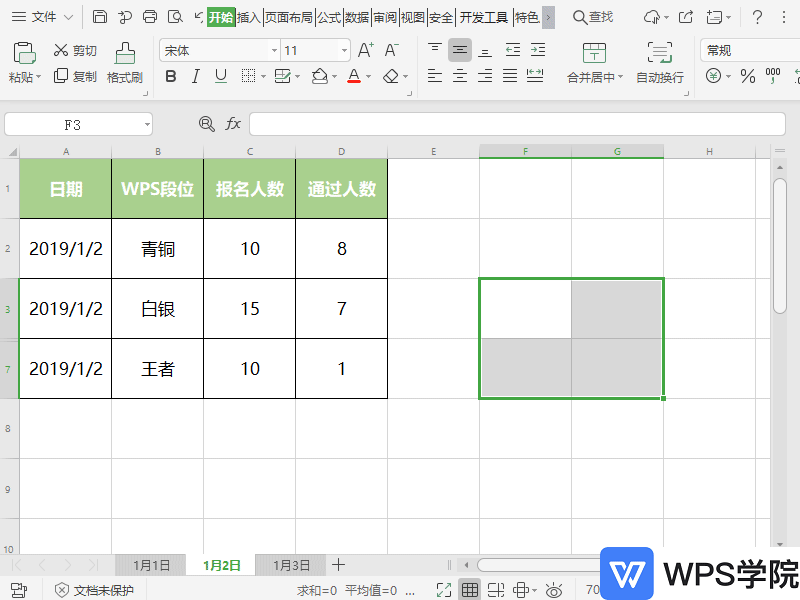
Task: Switch to the 页面布局 tab
Action: tap(289, 17)
